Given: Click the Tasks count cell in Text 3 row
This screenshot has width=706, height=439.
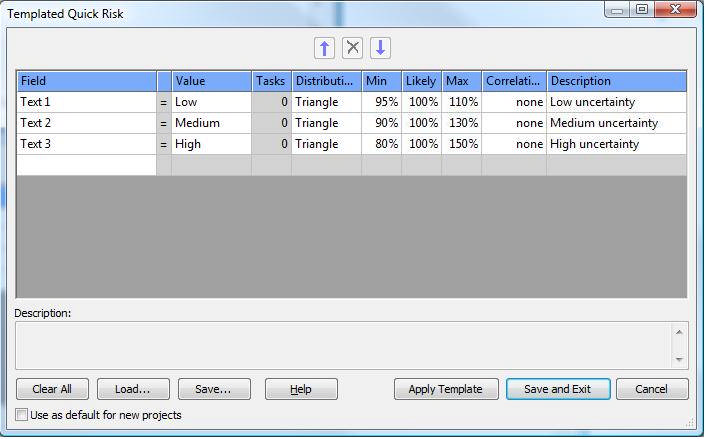Looking at the screenshot, I should pos(272,144).
